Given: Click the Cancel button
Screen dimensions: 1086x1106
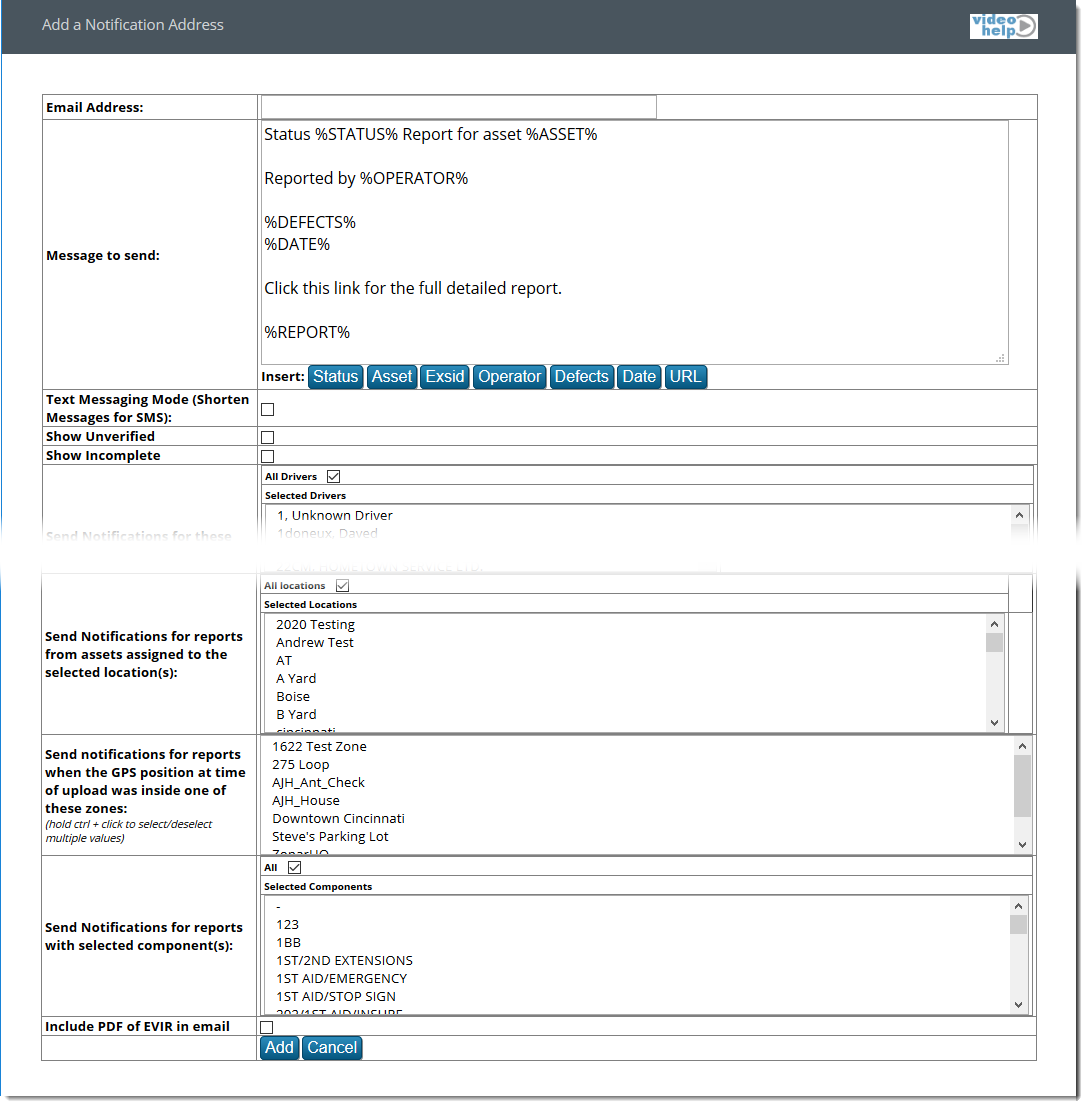Looking at the screenshot, I should pyautogui.click(x=332, y=1048).
